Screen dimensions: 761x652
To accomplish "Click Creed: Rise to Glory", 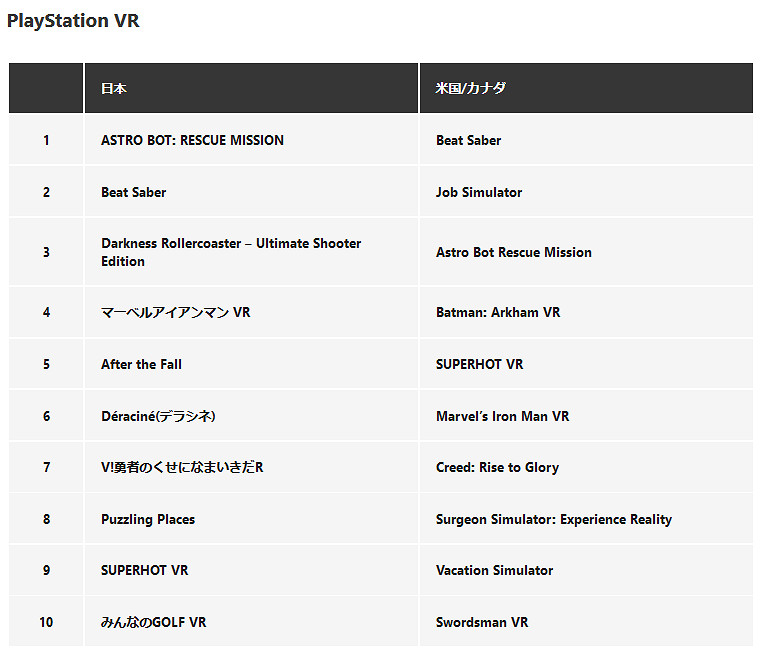I will point(497,468).
